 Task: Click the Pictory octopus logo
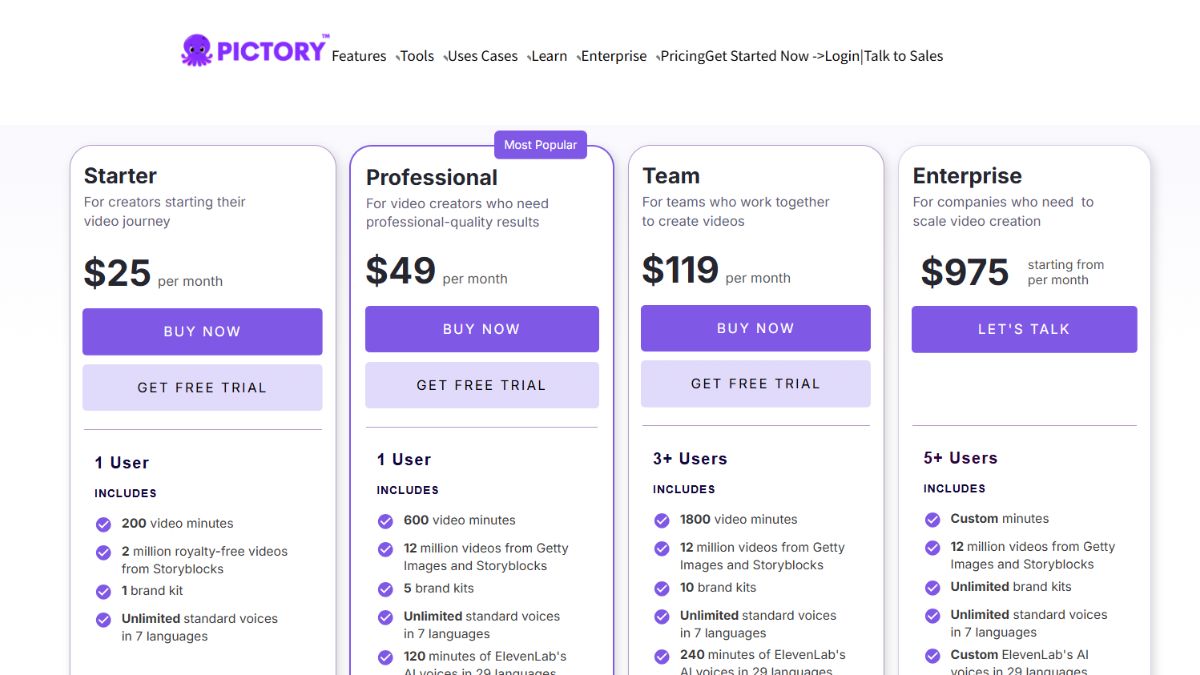(x=254, y=50)
